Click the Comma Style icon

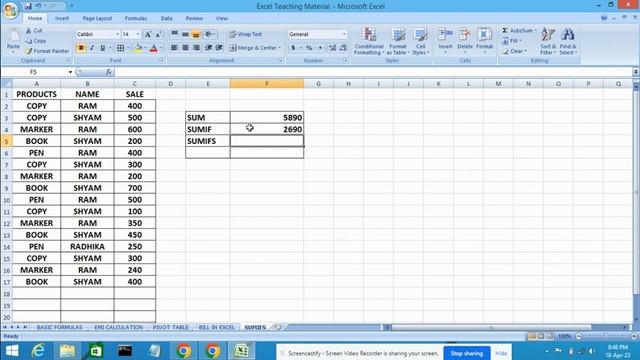tap(320, 48)
